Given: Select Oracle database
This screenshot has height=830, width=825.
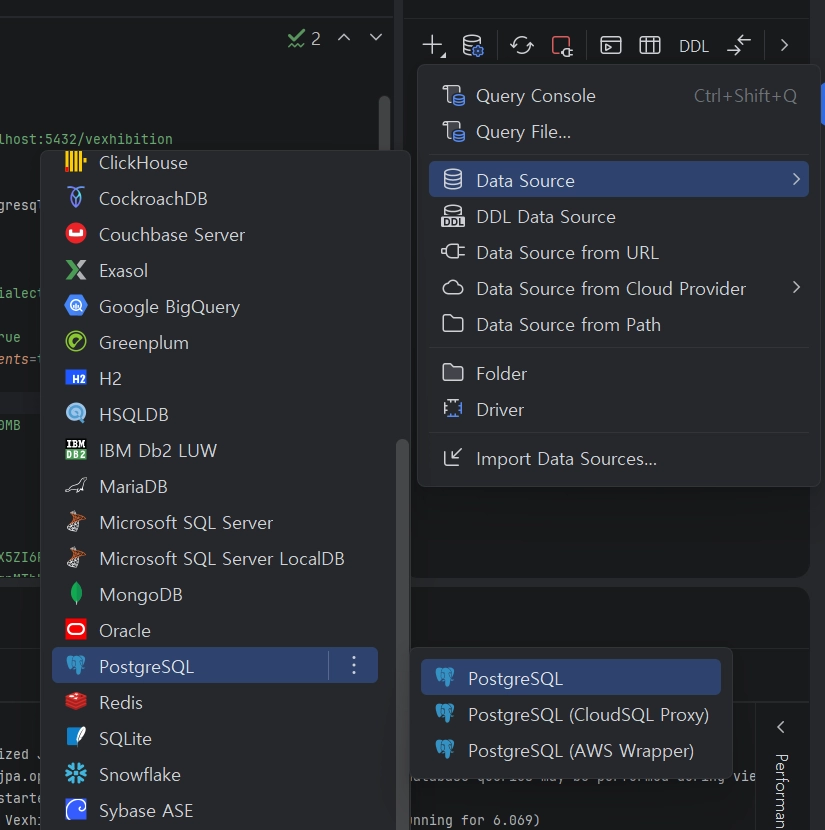Looking at the screenshot, I should 215,630.
